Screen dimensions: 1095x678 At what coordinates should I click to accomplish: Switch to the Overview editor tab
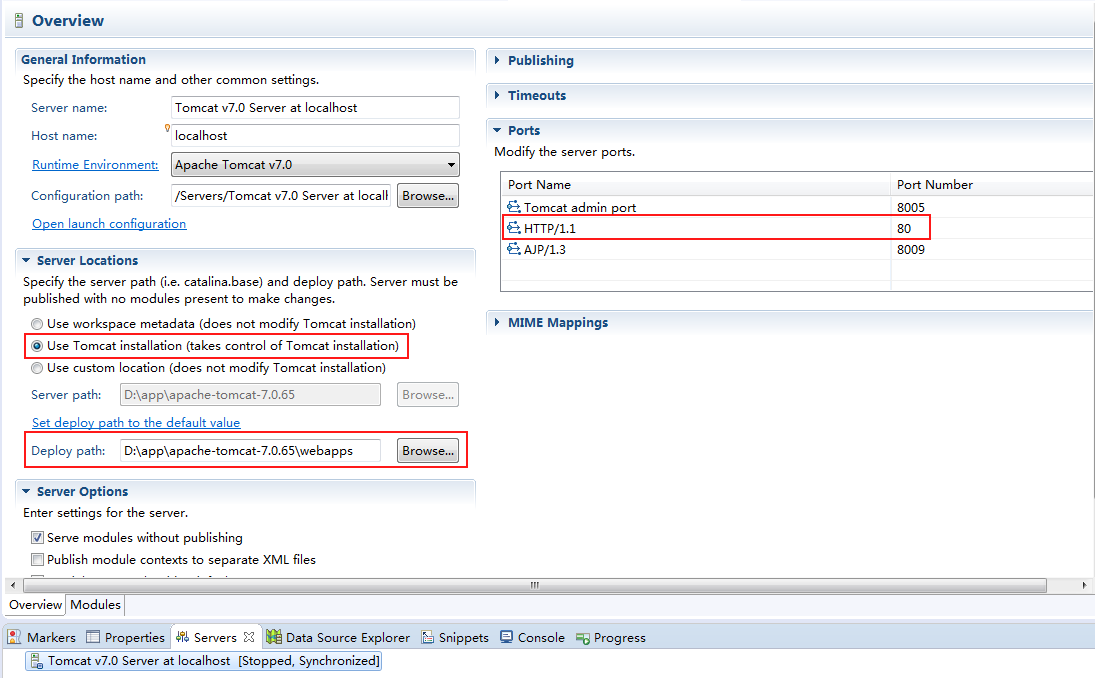click(36, 605)
